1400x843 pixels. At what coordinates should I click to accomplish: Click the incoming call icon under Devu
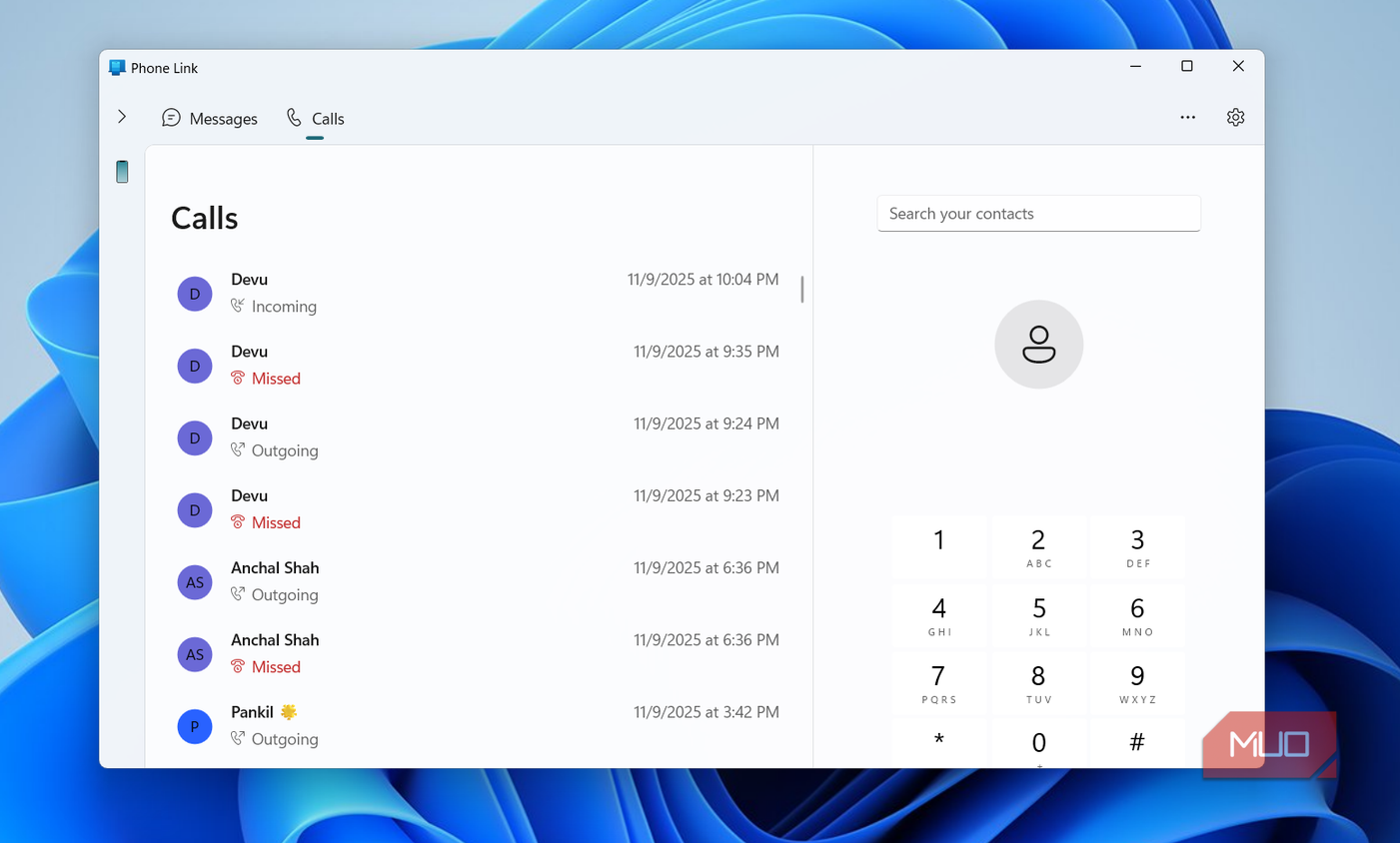238,306
